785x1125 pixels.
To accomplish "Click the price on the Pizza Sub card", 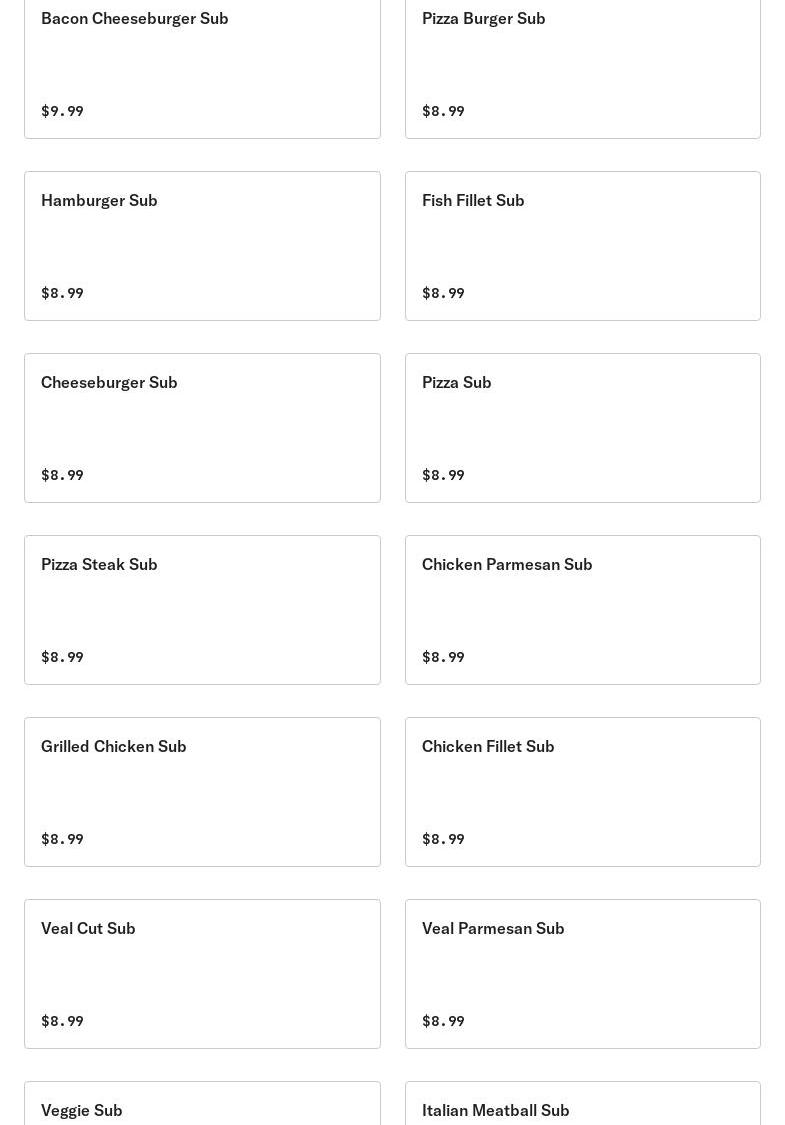I will 443,475.
